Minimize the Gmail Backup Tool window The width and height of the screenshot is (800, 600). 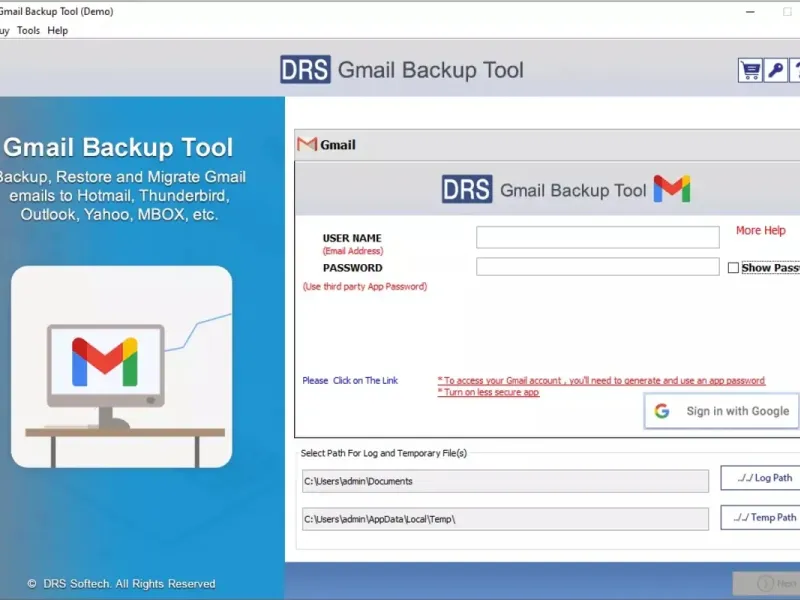[750, 12]
